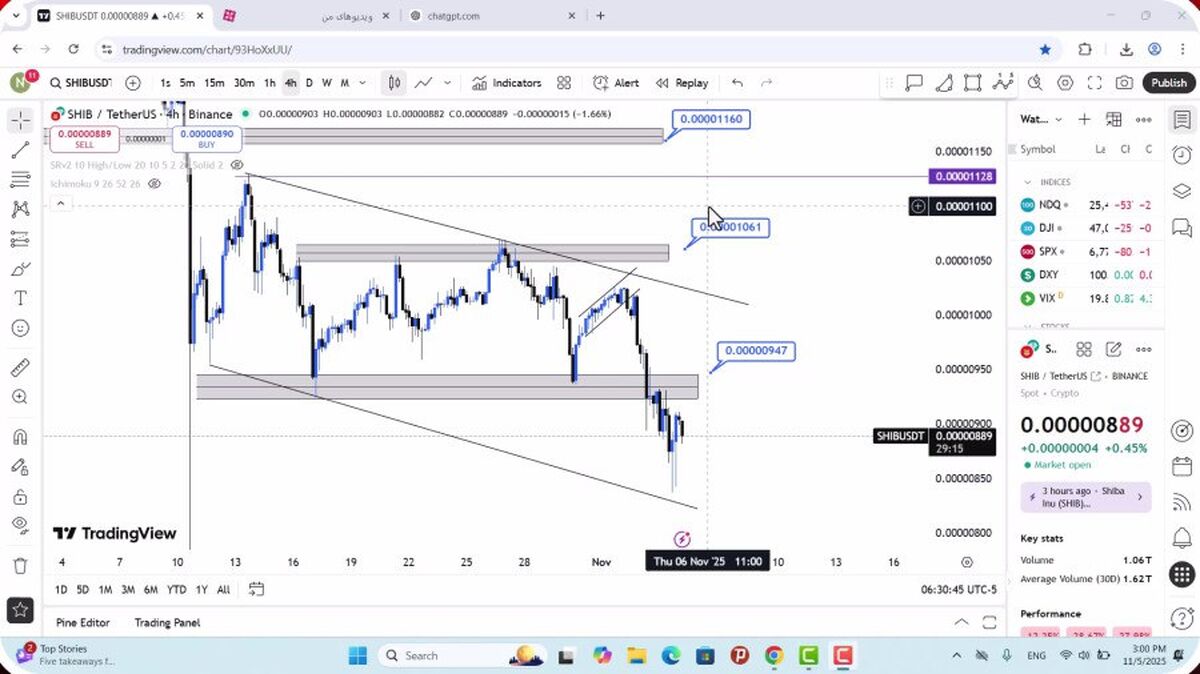The width and height of the screenshot is (1200, 674).
Task: Select the rectangle shape in floating toolbar
Action: pyautogui.click(x=972, y=83)
